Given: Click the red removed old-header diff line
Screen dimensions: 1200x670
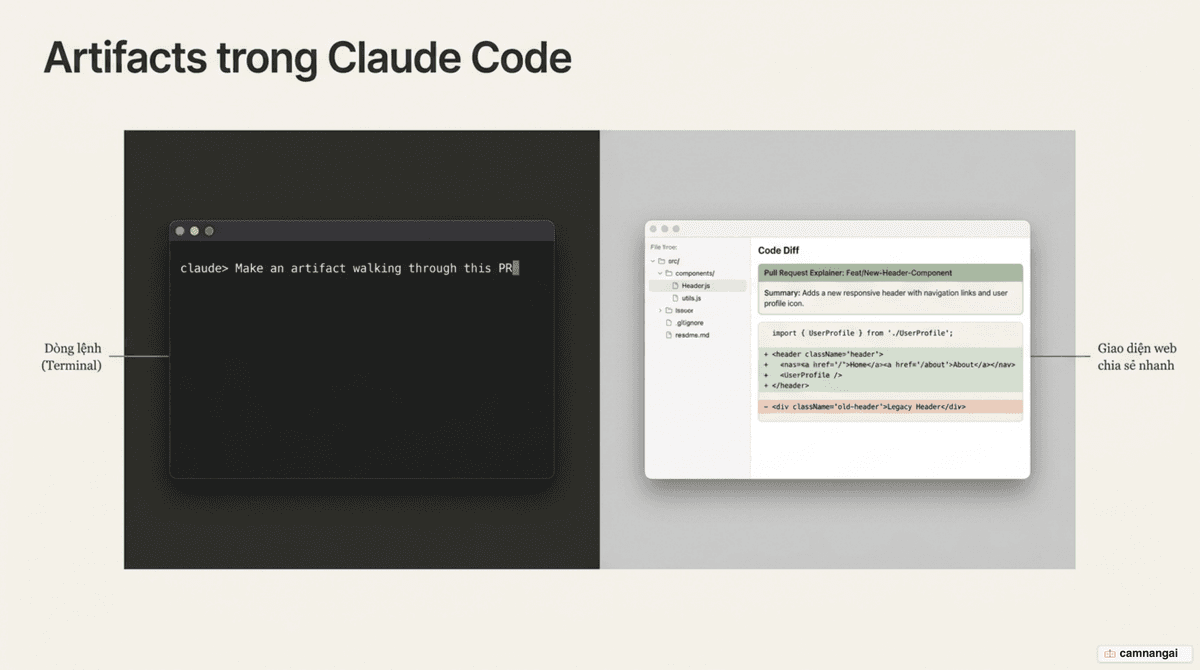Looking at the screenshot, I should point(890,407).
